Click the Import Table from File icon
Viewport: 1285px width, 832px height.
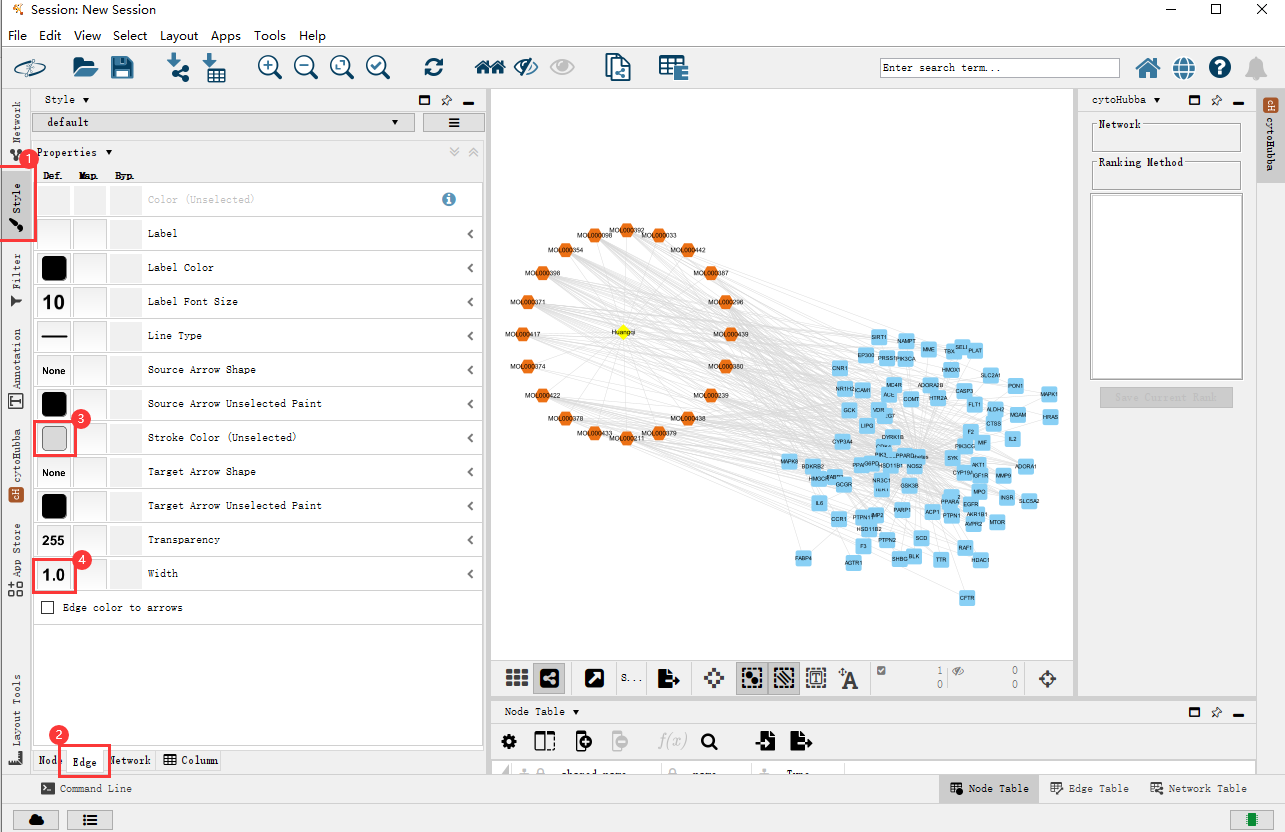214,67
